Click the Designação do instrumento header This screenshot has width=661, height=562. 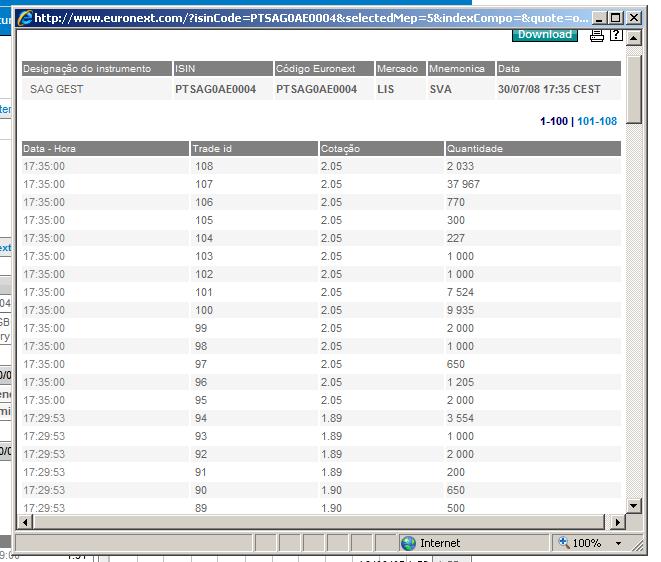tap(97, 69)
